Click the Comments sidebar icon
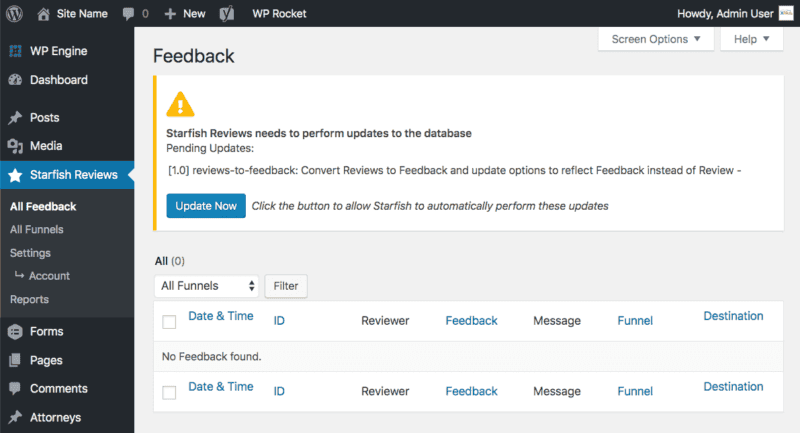The width and height of the screenshot is (800, 433). 15,389
